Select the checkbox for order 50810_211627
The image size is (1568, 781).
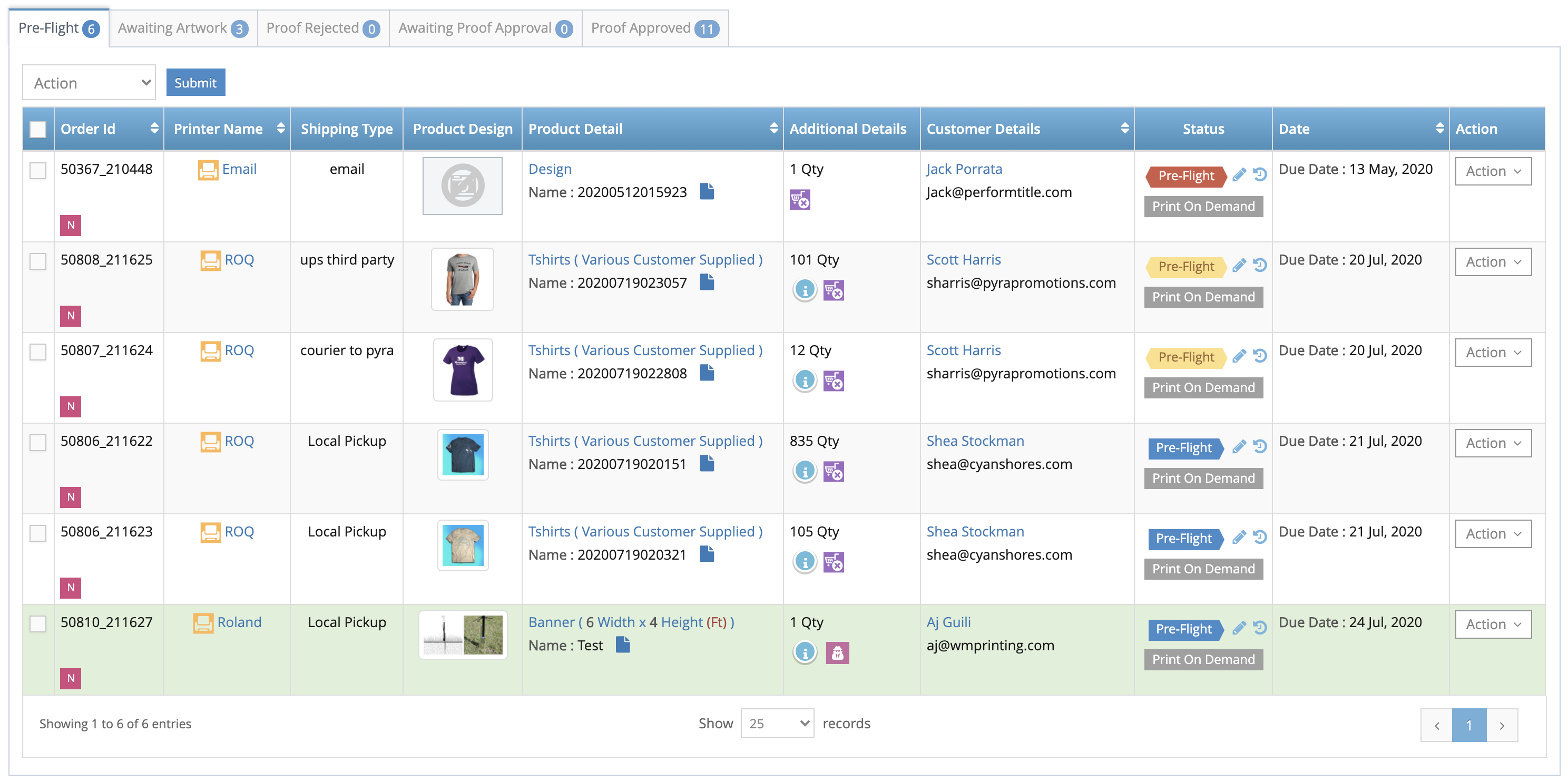[38, 624]
